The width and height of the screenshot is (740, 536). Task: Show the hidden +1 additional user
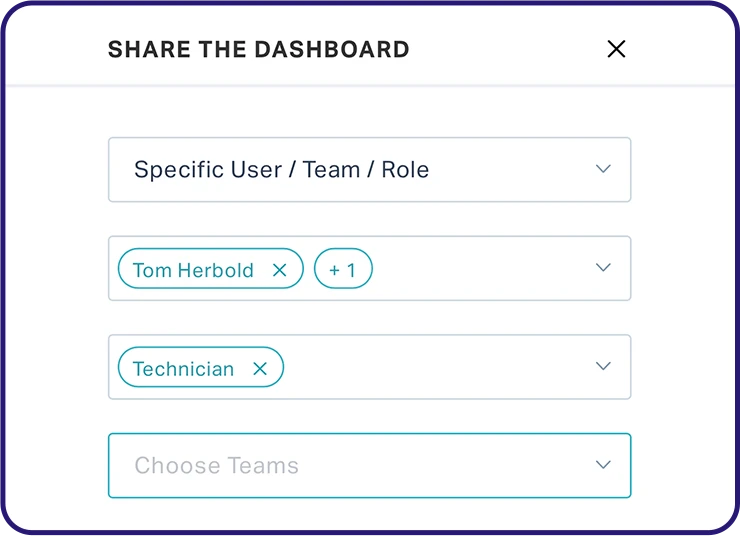tap(343, 270)
